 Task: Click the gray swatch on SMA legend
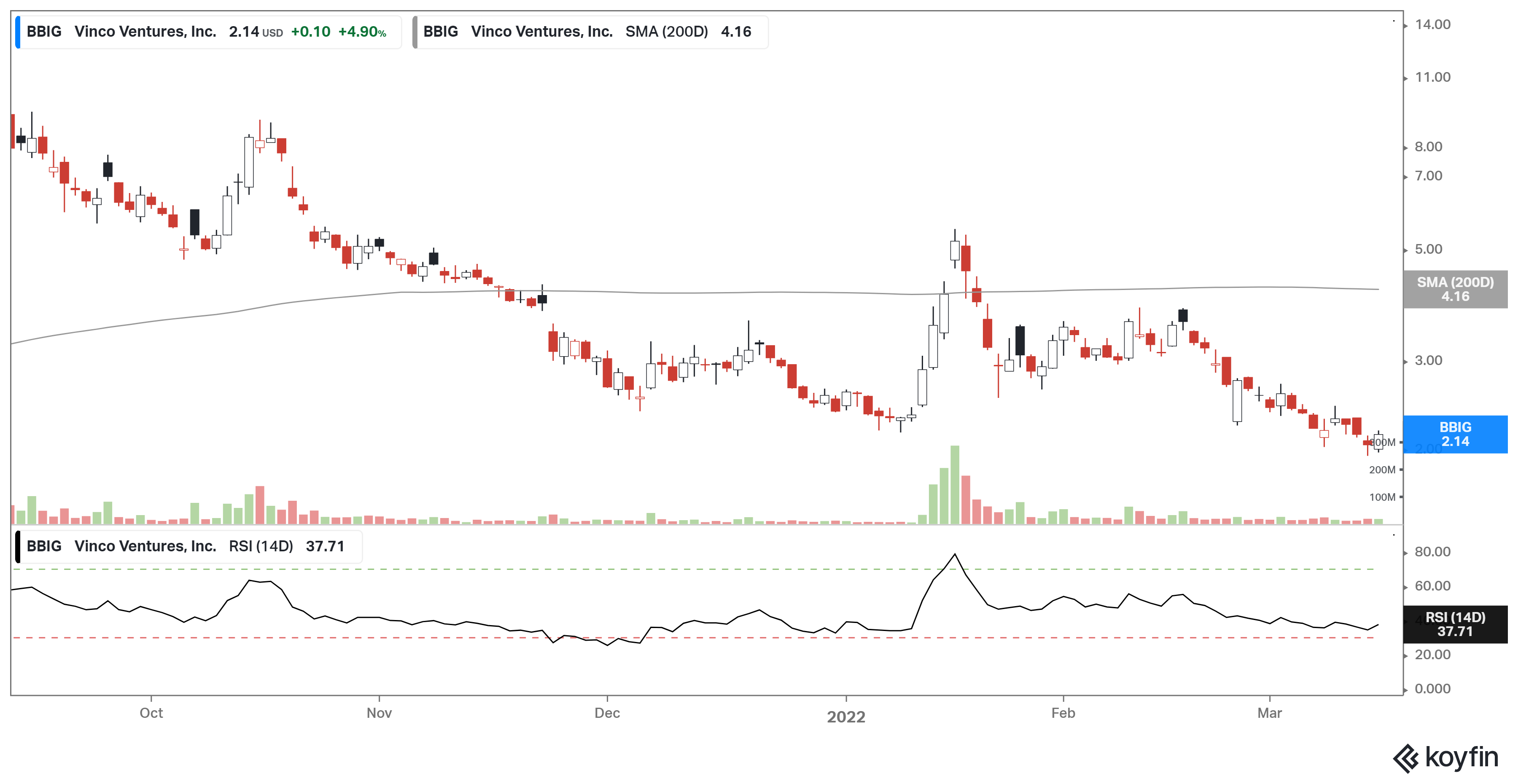[415, 32]
